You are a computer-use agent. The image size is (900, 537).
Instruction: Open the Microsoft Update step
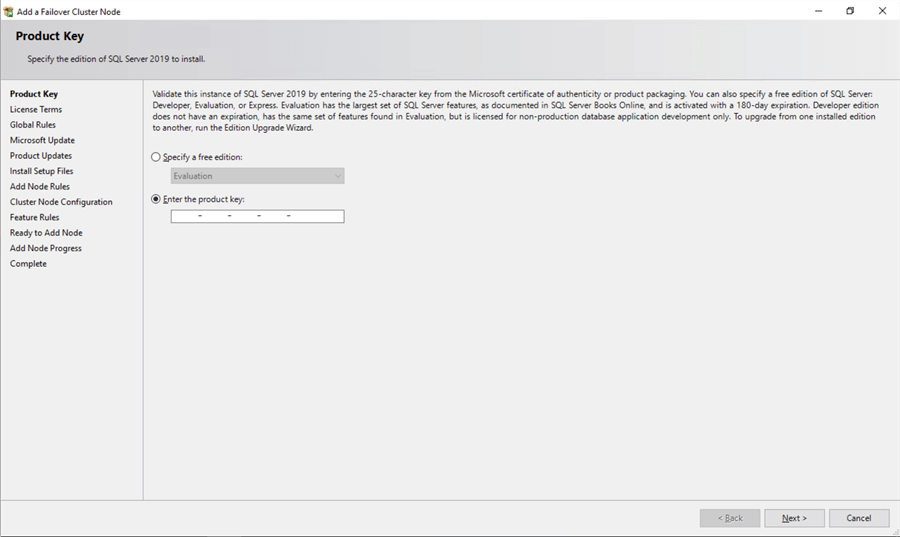pos(42,141)
